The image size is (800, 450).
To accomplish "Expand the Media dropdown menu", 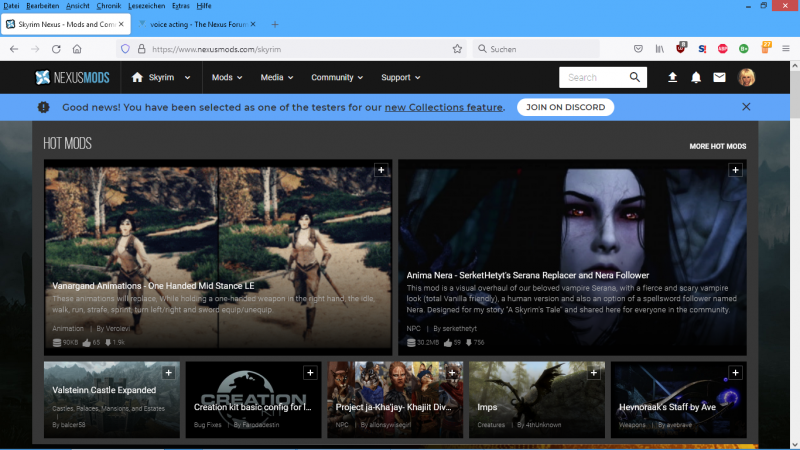I will coord(277,78).
